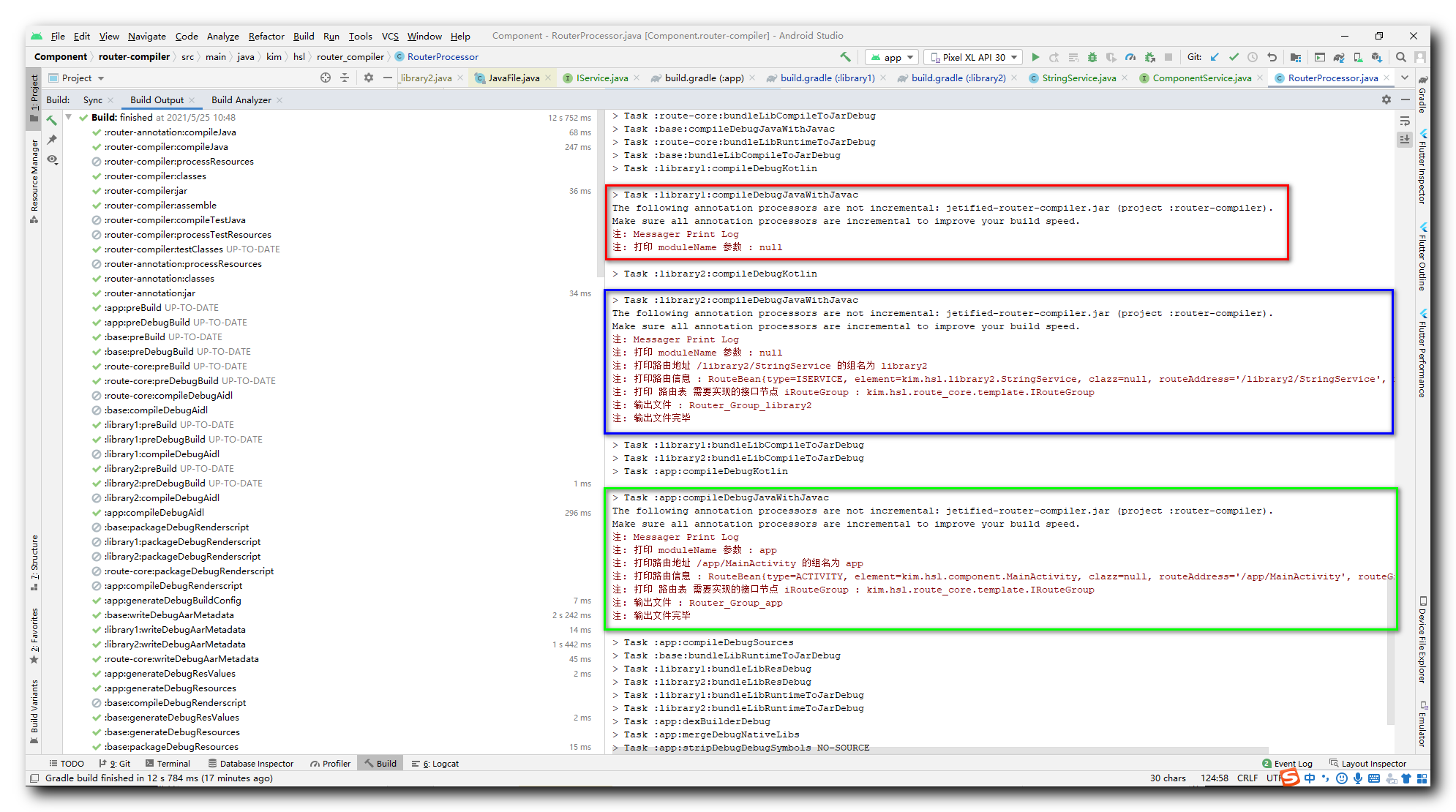This screenshot has height=812, width=1456.
Task: Open the Logcat tool window button
Action: 435,763
